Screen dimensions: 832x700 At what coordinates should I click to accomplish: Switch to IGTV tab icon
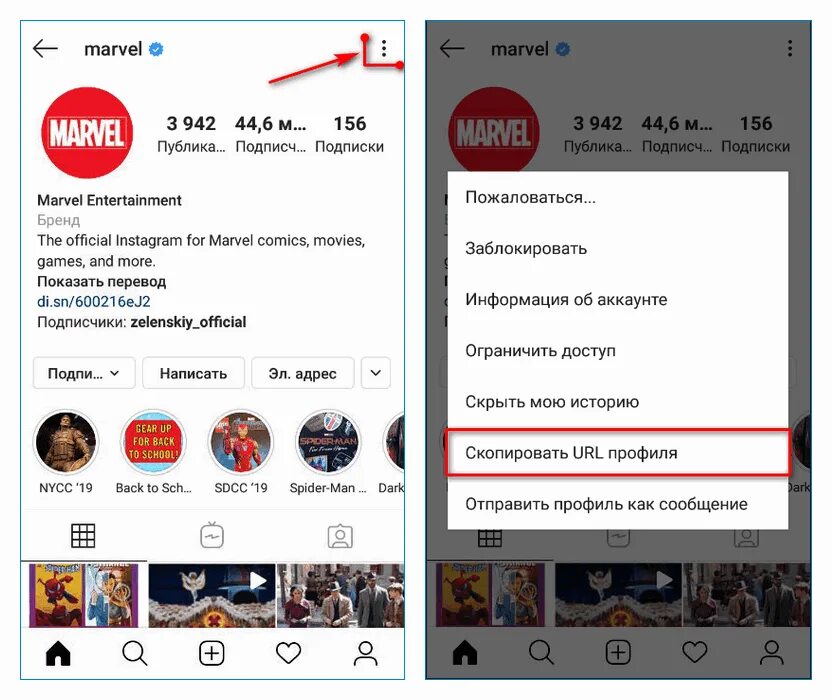pyautogui.click(x=212, y=535)
